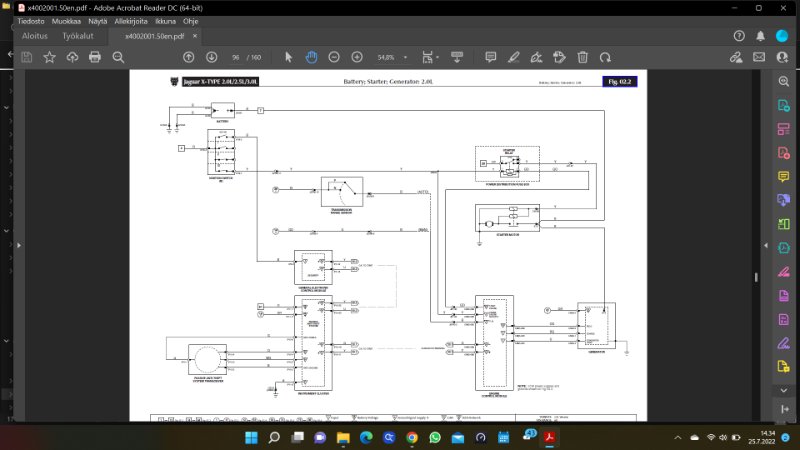Click the share with others icon
The image size is (800, 450).
[782, 57]
